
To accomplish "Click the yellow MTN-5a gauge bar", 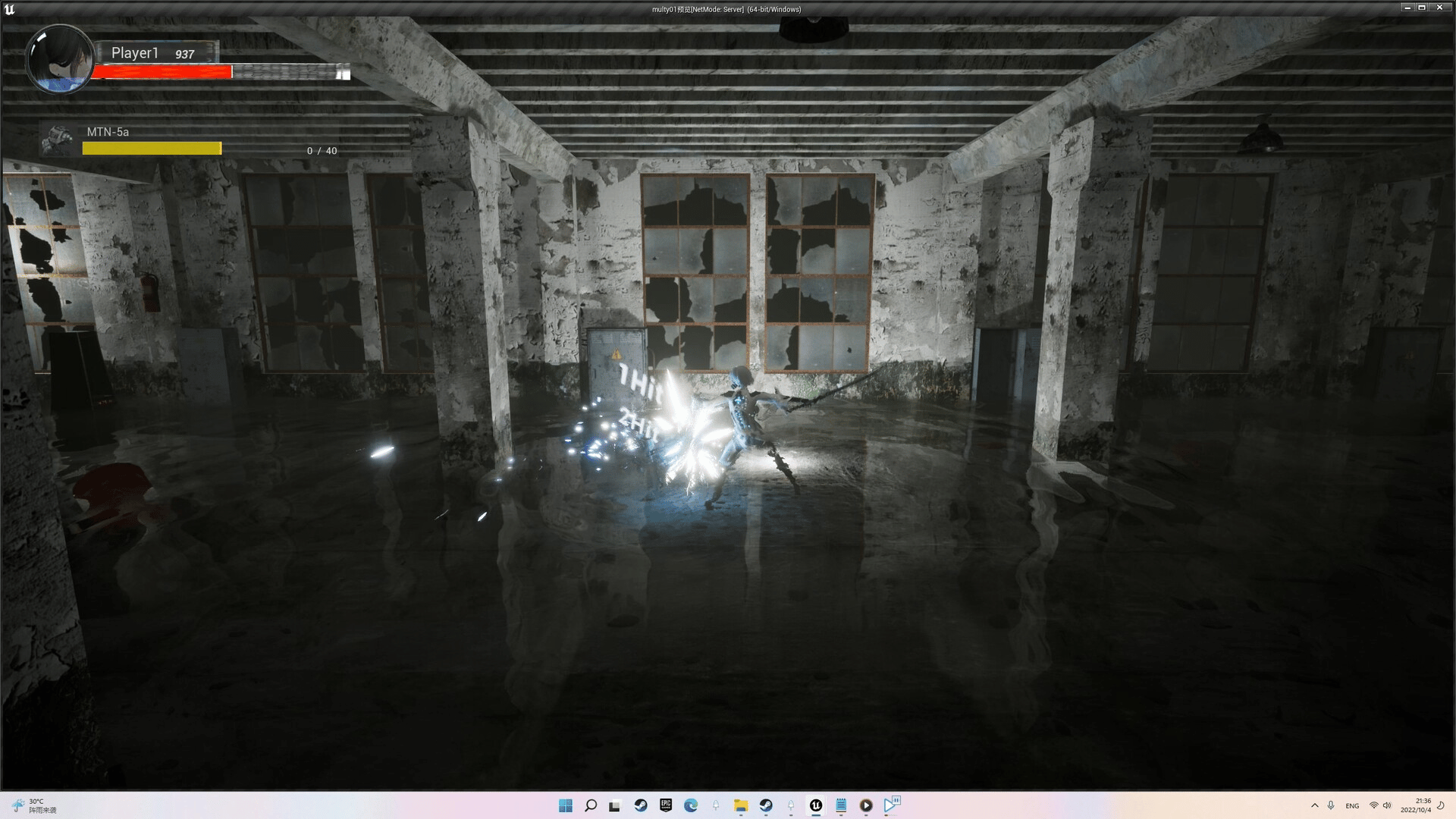I will (x=152, y=149).
